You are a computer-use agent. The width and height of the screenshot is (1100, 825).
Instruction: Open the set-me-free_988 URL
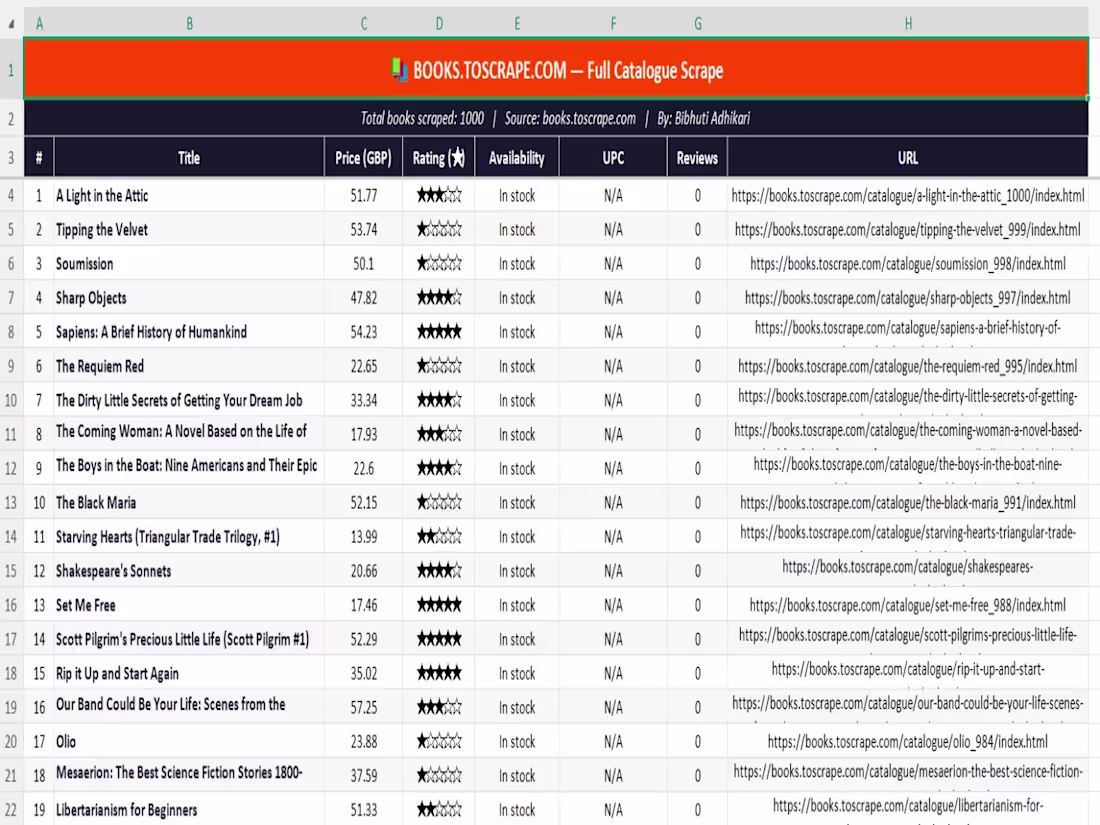coord(908,605)
